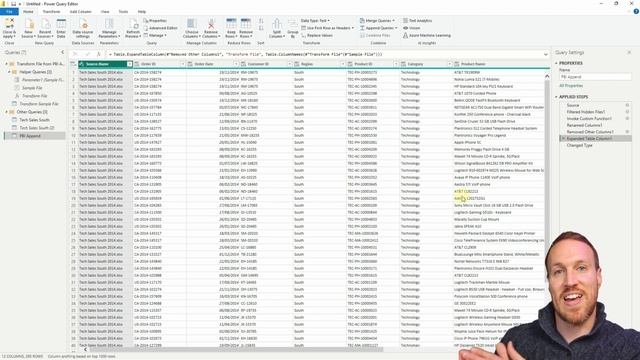Select the Sample File query

tap(32, 88)
